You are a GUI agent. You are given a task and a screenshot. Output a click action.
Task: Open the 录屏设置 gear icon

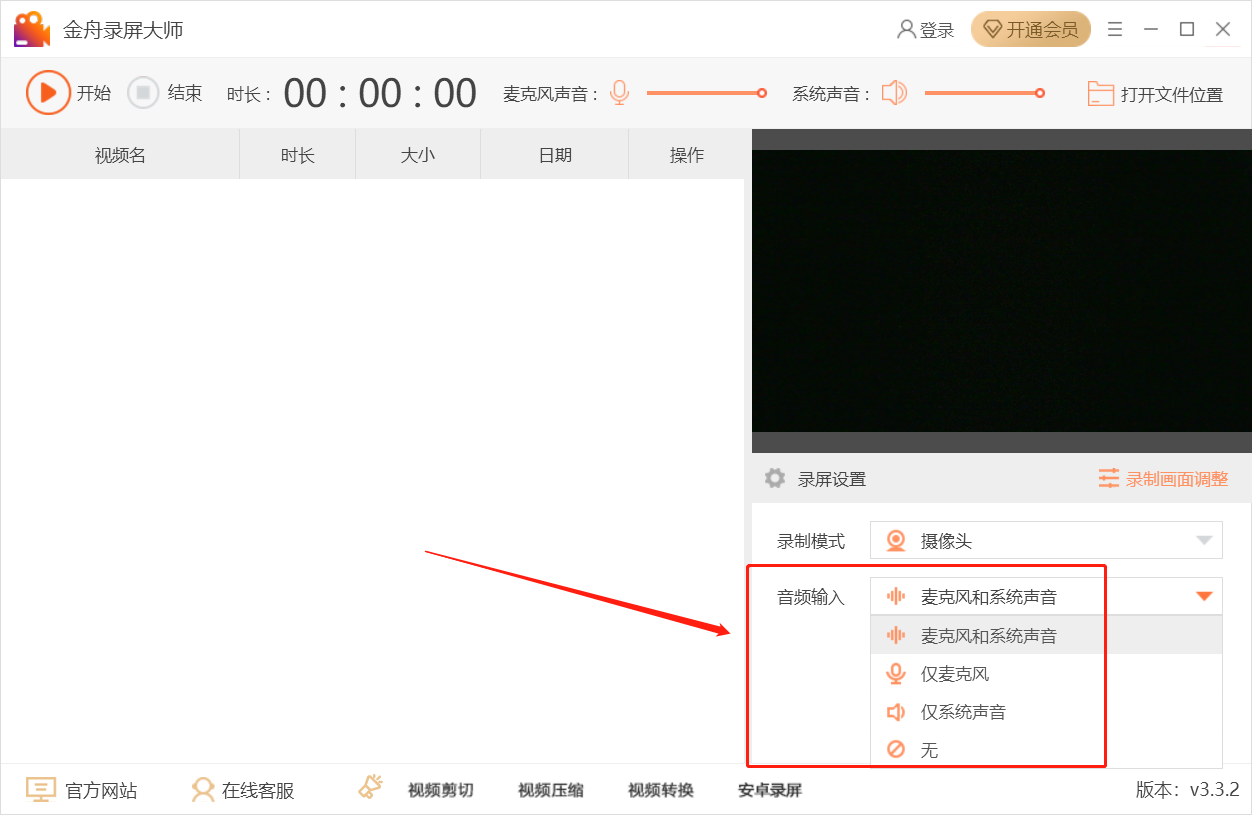coord(775,478)
